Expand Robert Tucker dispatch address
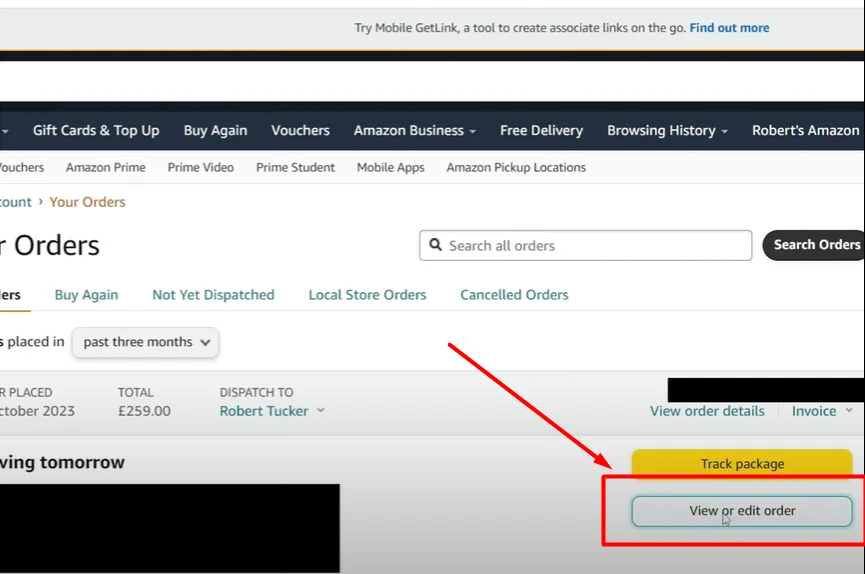Image resolution: width=865 pixels, height=574 pixels. [272, 411]
